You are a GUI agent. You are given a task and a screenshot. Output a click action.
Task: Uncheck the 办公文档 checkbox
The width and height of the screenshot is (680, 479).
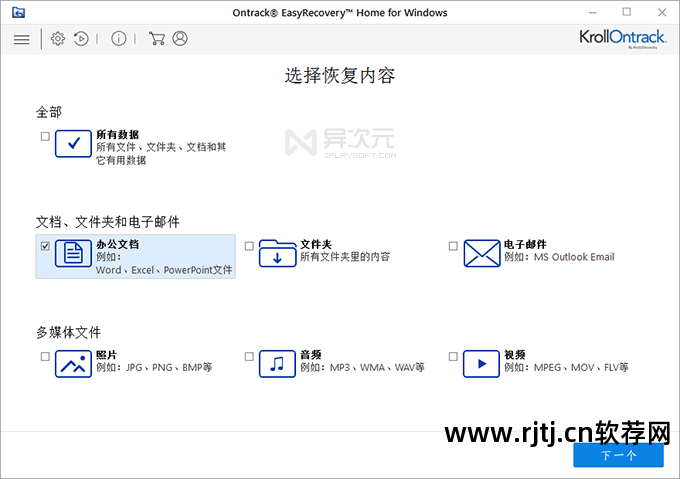pyautogui.click(x=45, y=246)
